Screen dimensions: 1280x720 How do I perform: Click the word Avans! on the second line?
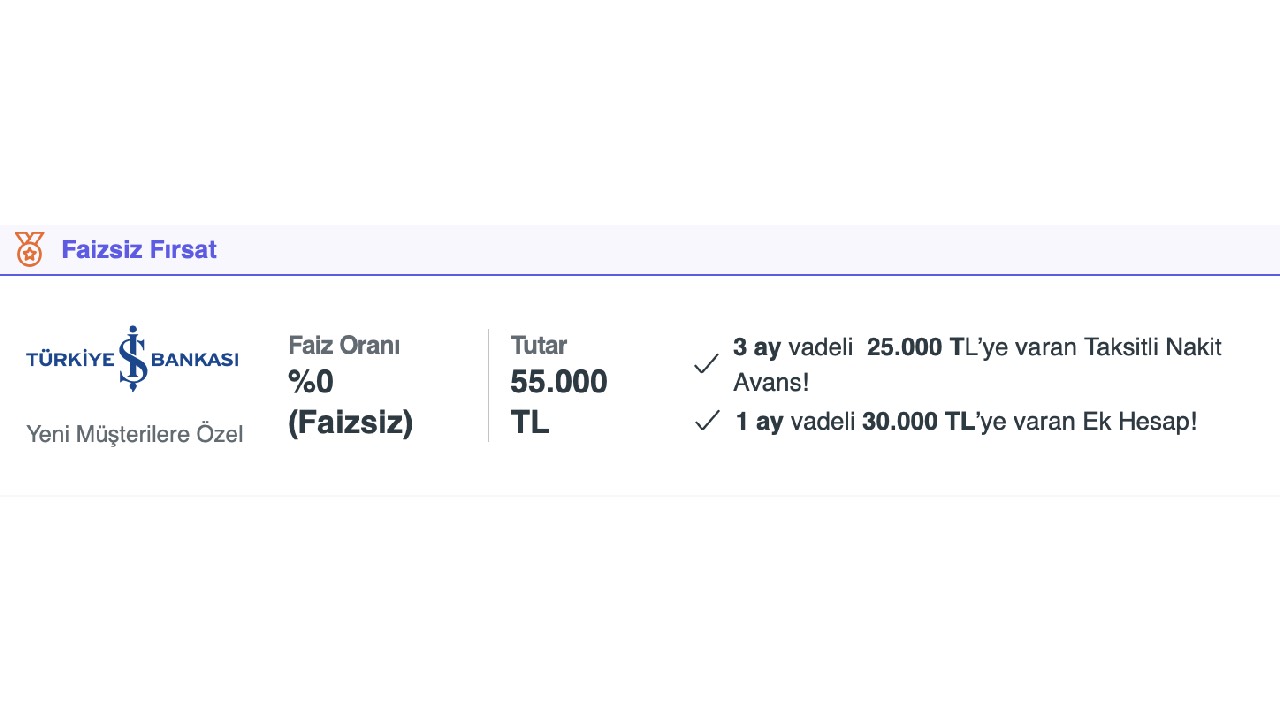771,383
